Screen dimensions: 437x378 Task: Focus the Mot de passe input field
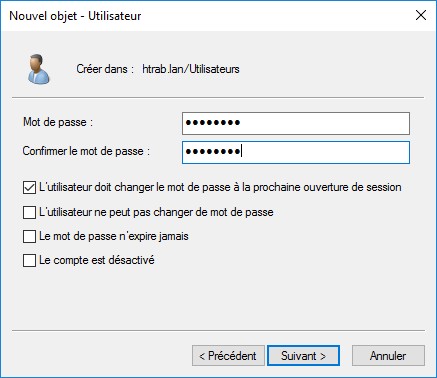pos(296,123)
